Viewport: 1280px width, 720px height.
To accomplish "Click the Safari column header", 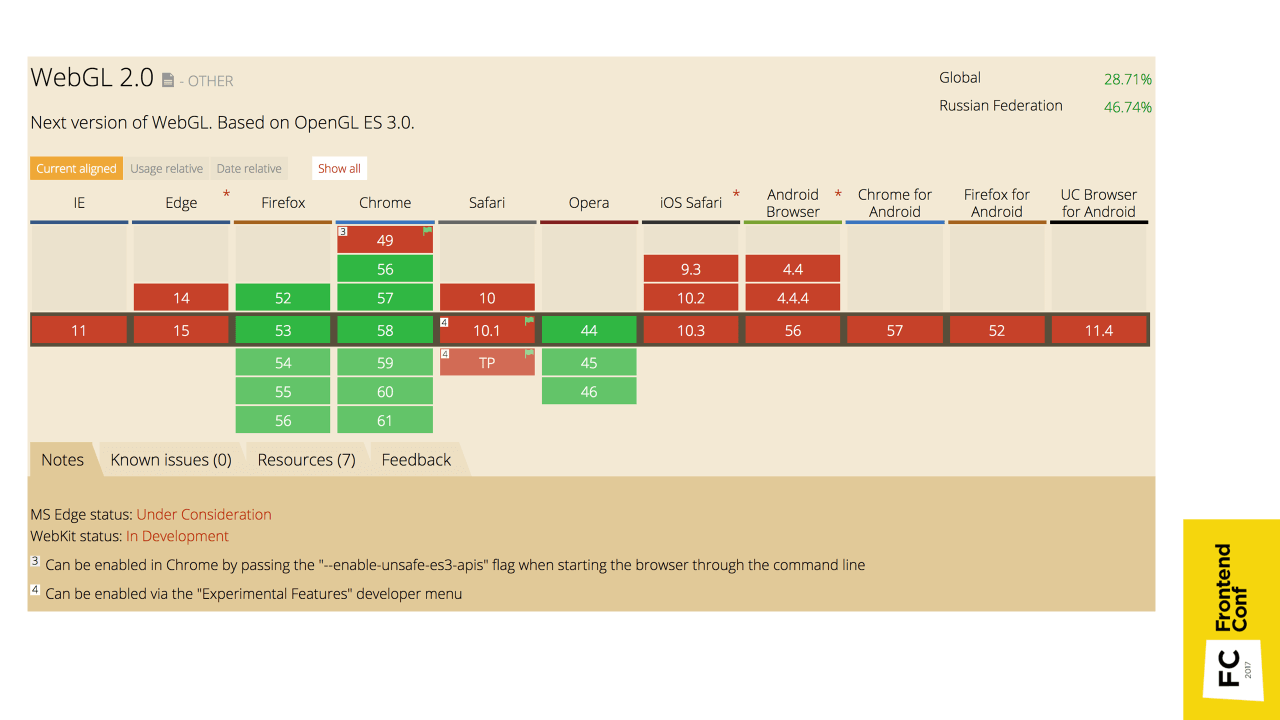I will (x=487, y=203).
